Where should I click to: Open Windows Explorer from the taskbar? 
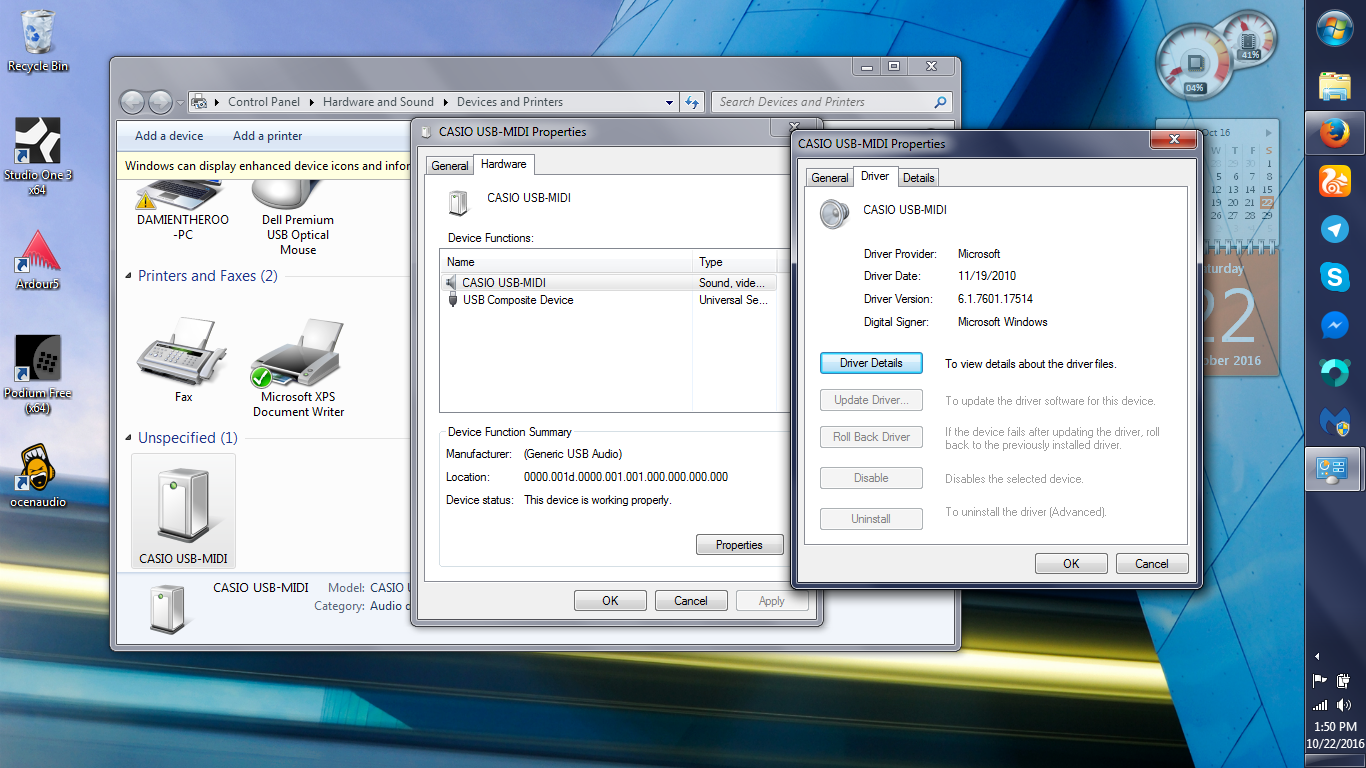[1335, 86]
